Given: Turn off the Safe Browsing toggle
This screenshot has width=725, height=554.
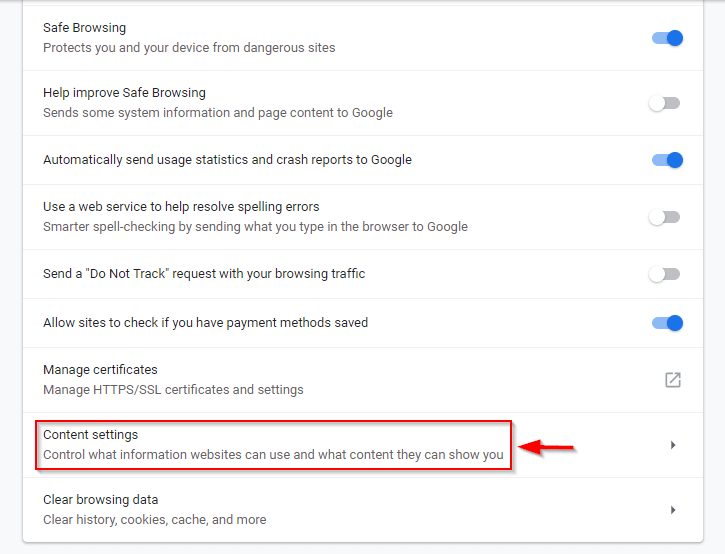Looking at the screenshot, I should [667, 38].
